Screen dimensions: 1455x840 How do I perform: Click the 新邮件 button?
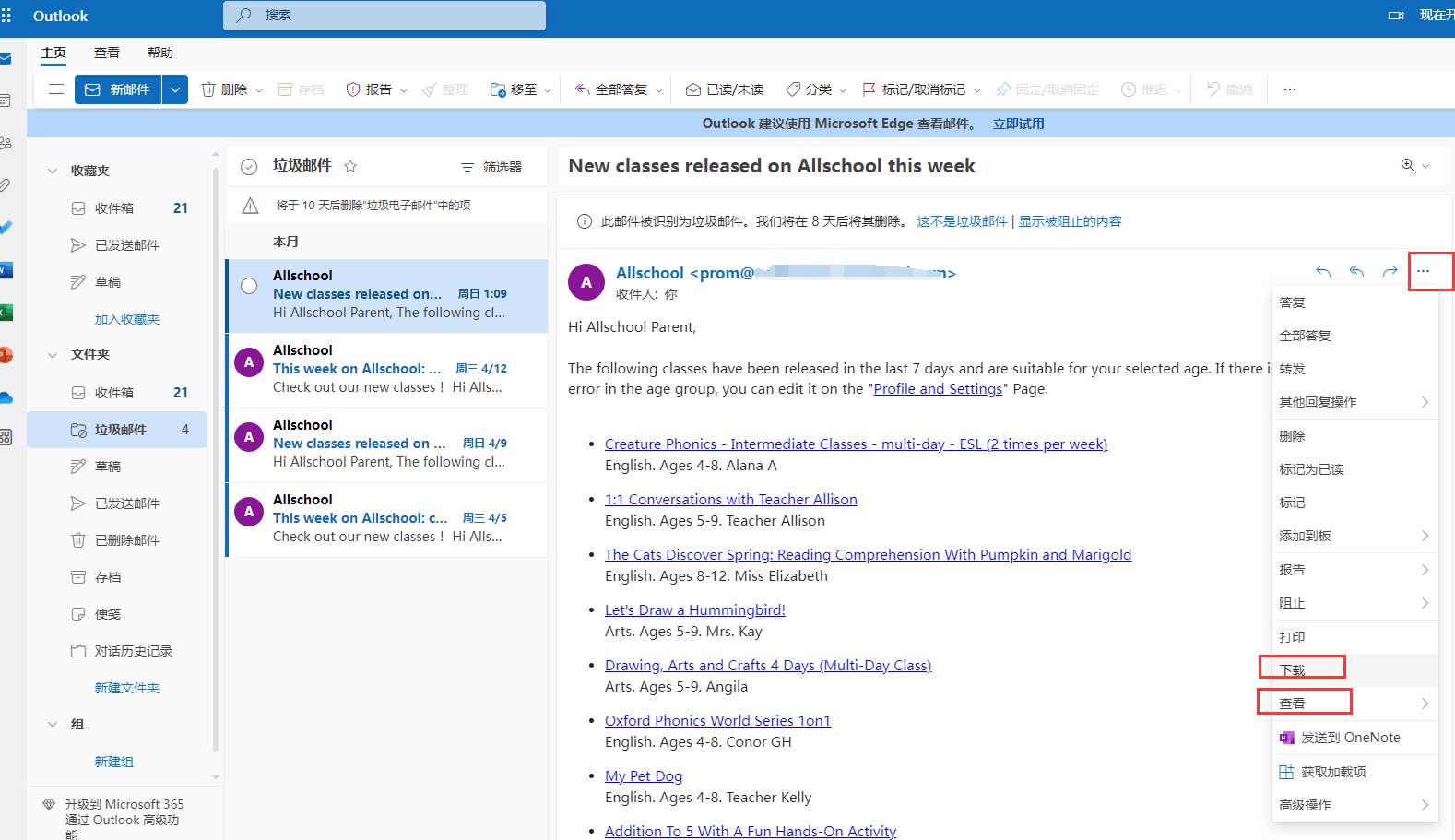tap(118, 89)
